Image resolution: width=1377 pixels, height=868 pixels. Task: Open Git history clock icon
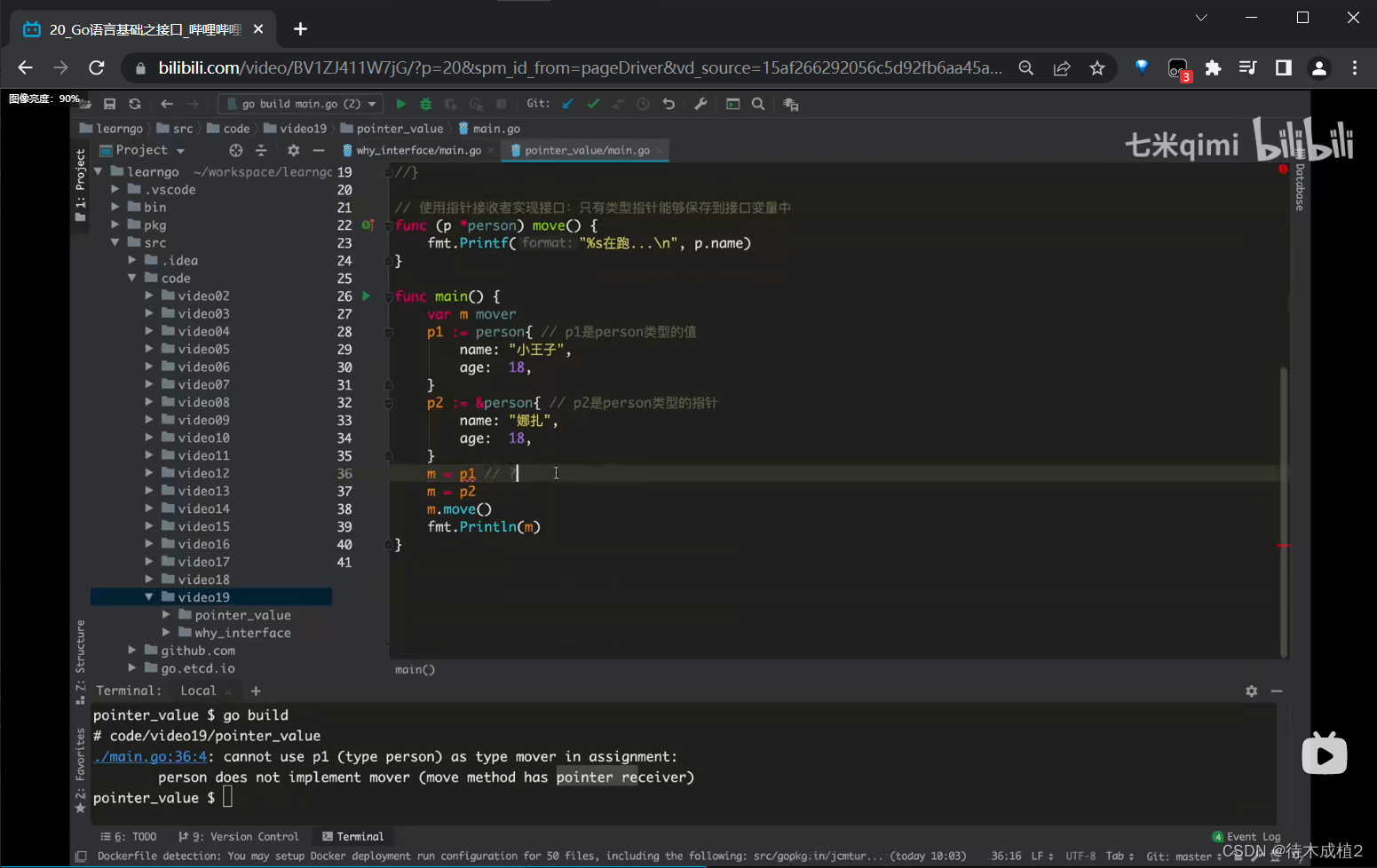point(644,104)
